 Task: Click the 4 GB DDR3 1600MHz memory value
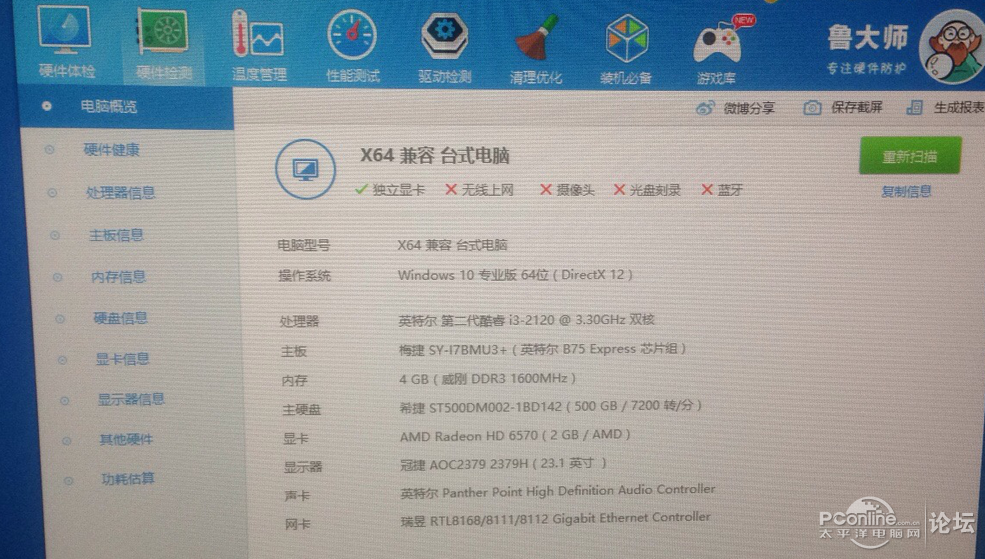tap(487, 379)
